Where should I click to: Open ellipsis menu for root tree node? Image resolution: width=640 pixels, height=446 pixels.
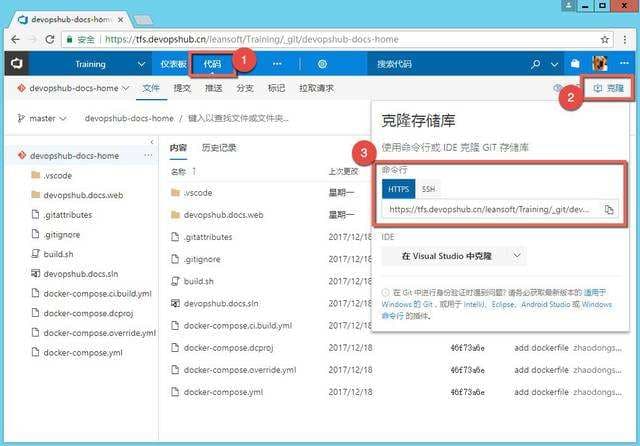click(148, 155)
